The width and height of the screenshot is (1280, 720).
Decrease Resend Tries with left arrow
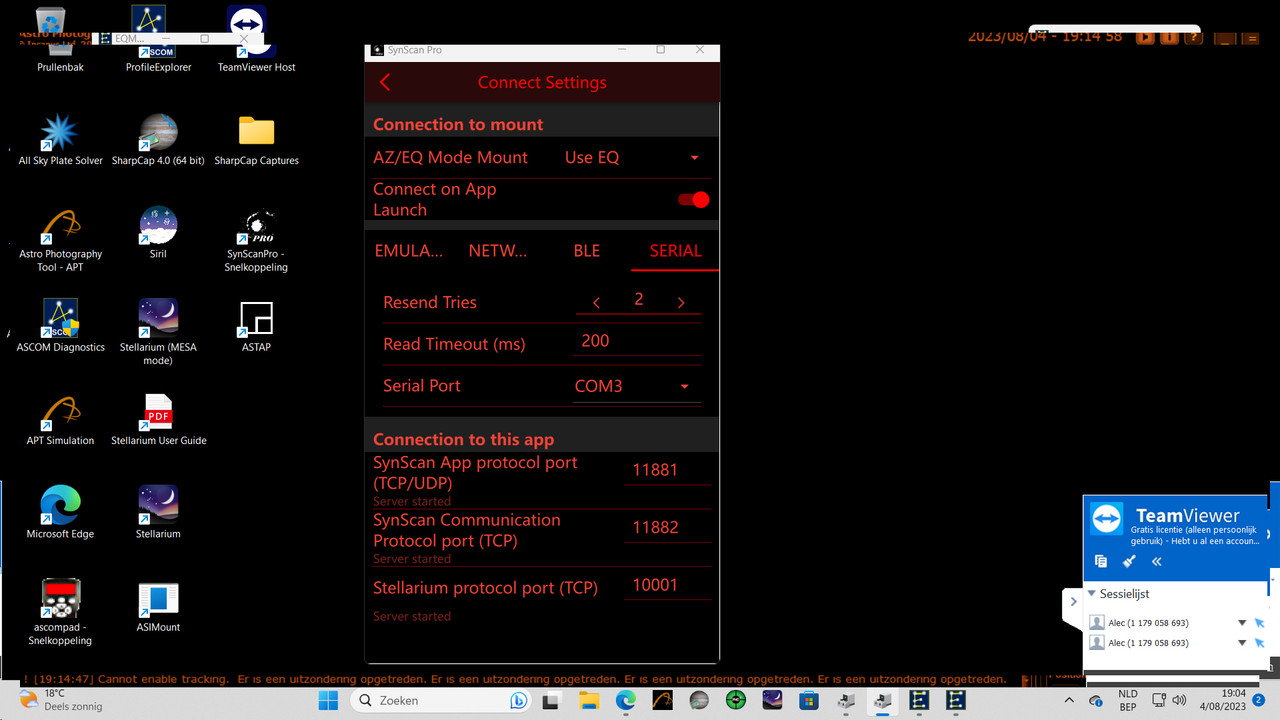(597, 303)
